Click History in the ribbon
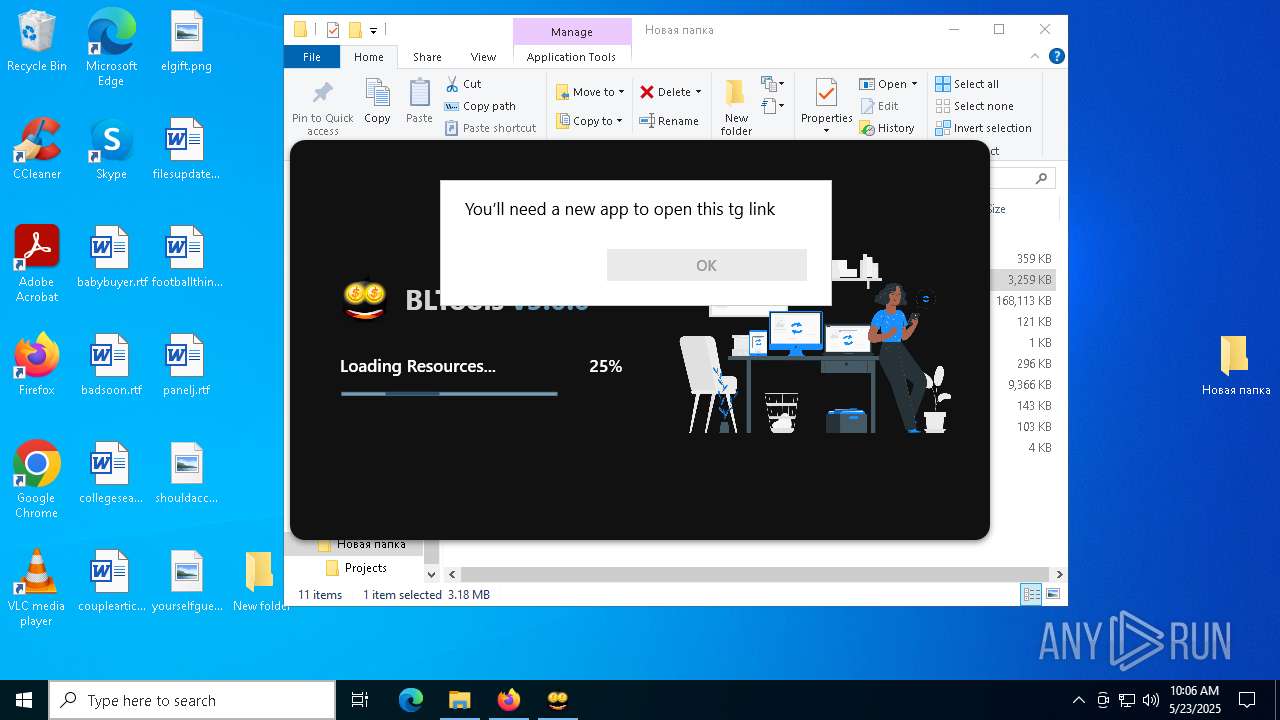The image size is (1280, 720). [x=887, y=128]
